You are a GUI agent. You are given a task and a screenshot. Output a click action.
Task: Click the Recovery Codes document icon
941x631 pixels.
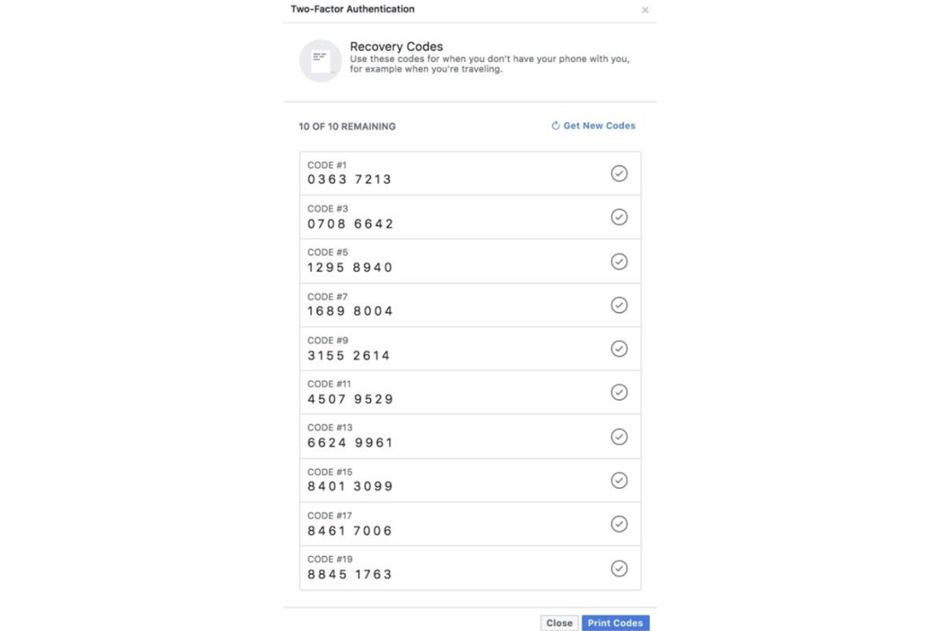320,60
